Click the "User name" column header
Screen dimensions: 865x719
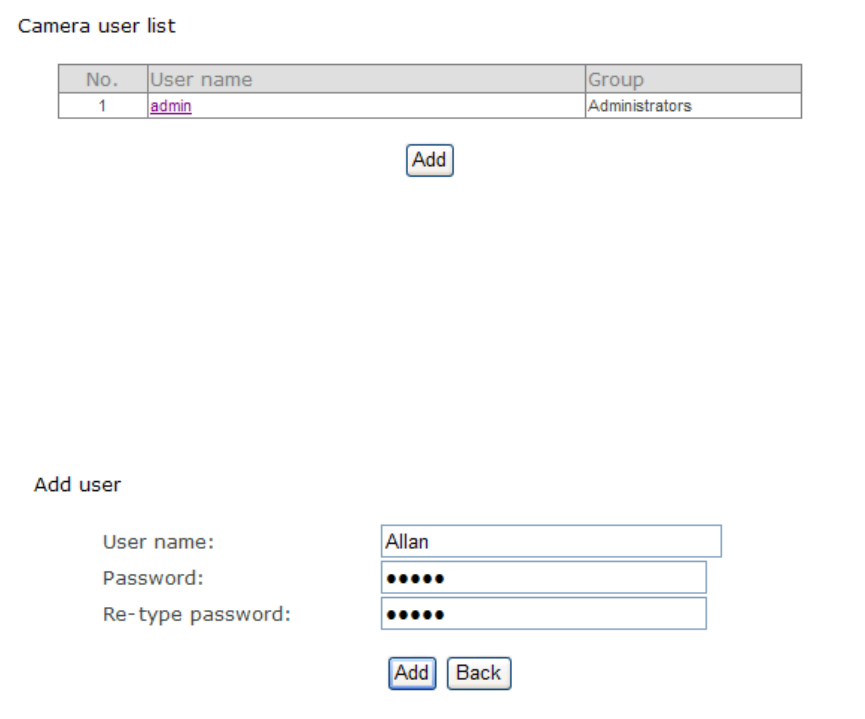click(201, 79)
